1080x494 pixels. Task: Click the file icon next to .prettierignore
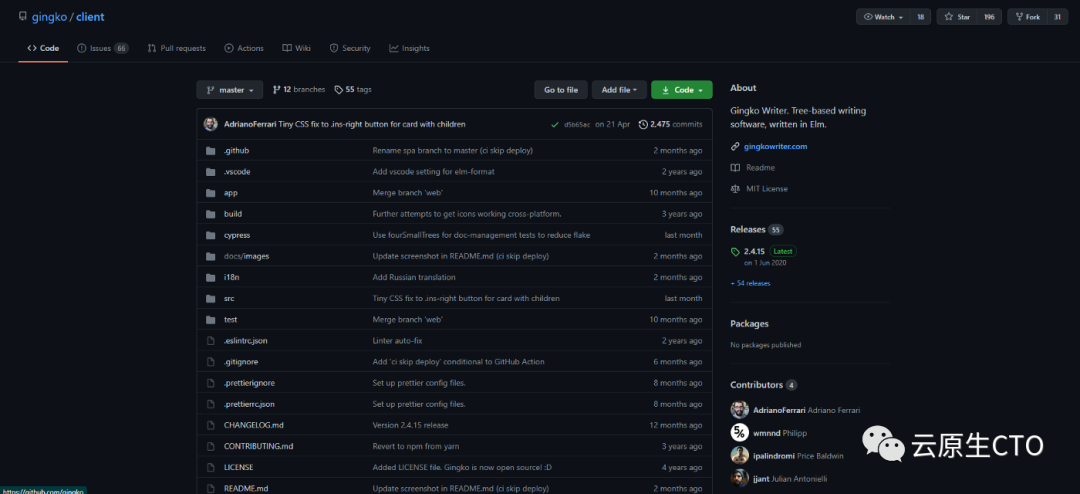[211, 382]
